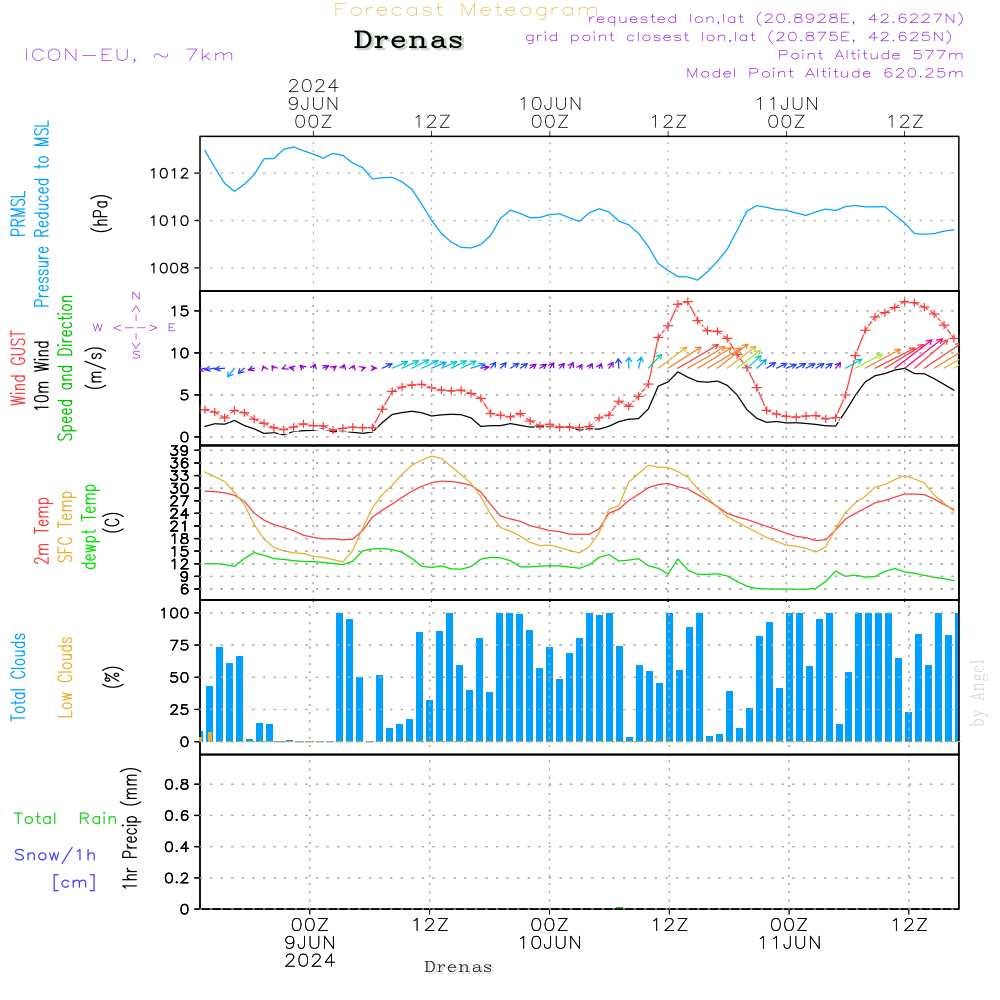Select the "11JUN" date label on the top axis
The height and width of the screenshot is (1000, 1000).
[787, 103]
